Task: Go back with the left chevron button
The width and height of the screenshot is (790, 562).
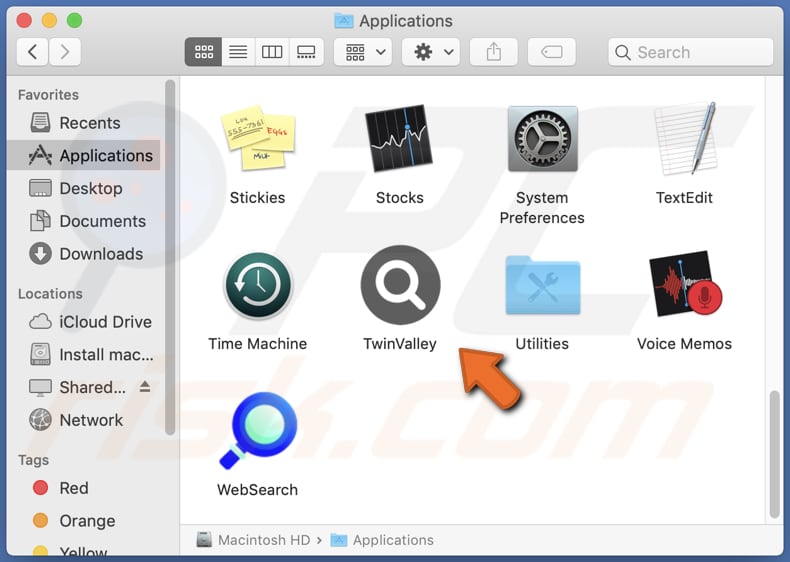Action: click(33, 52)
